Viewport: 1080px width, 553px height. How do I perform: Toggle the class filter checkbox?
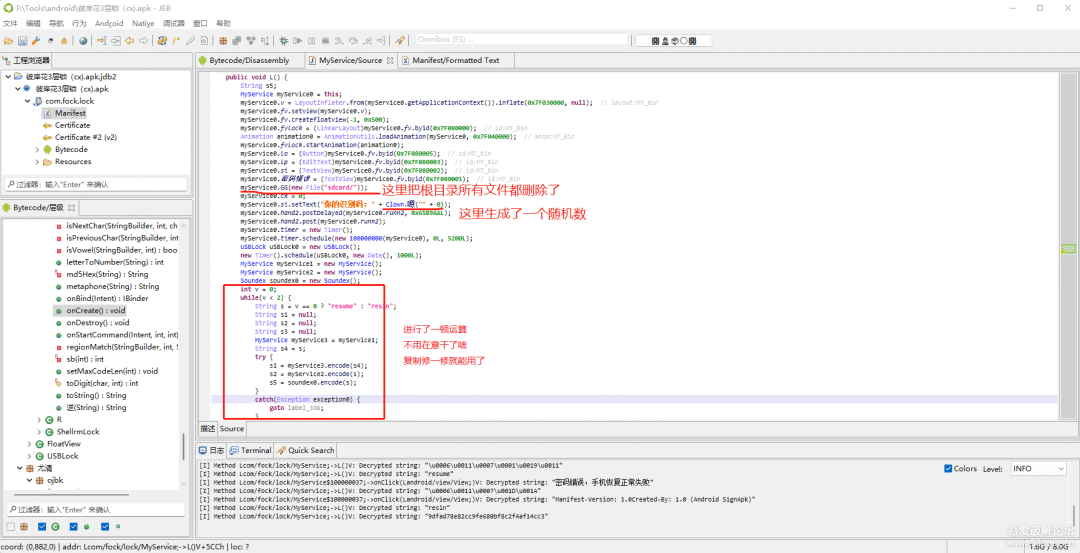(41, 527)
